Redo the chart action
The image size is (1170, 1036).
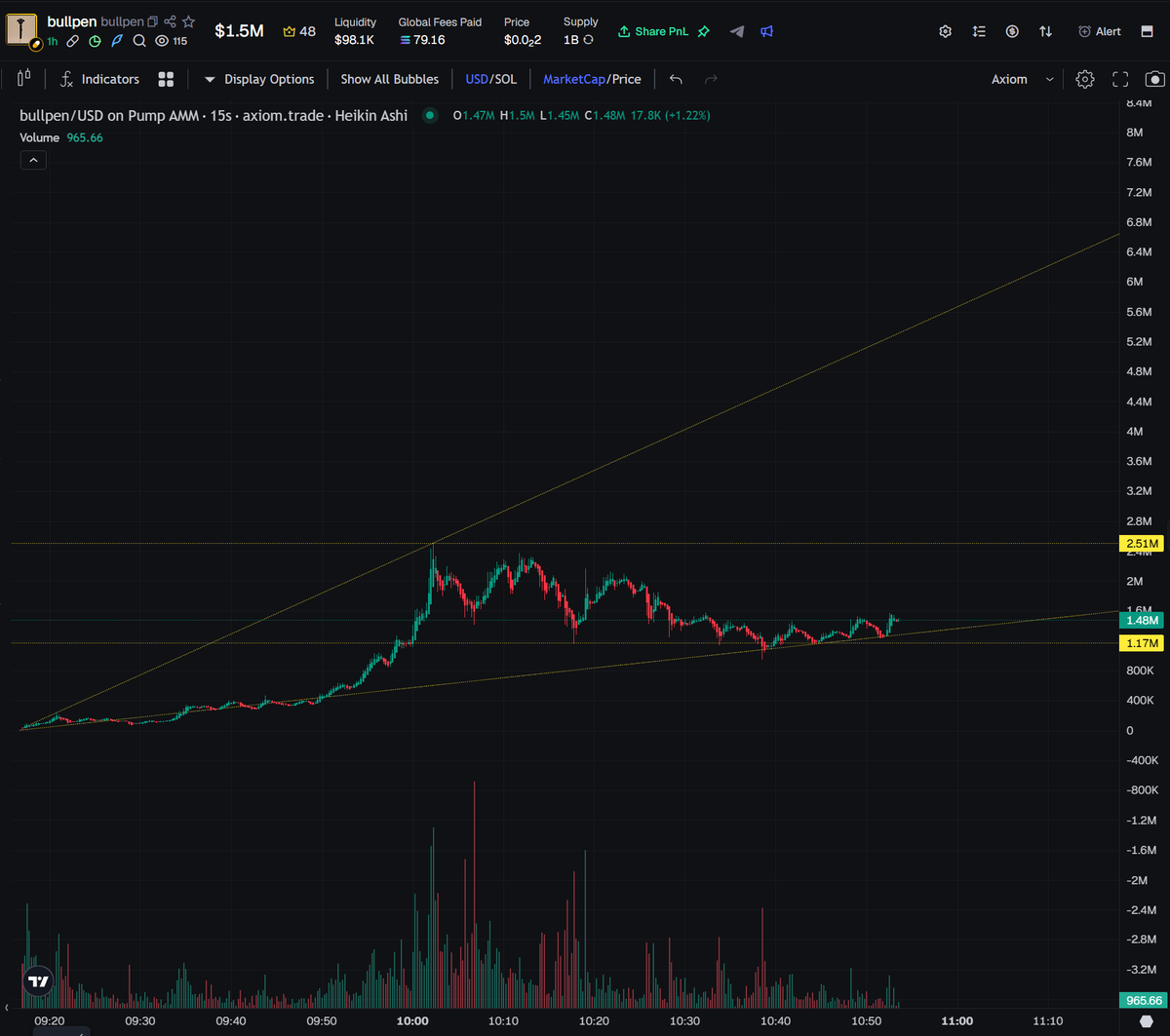(711, 79)
